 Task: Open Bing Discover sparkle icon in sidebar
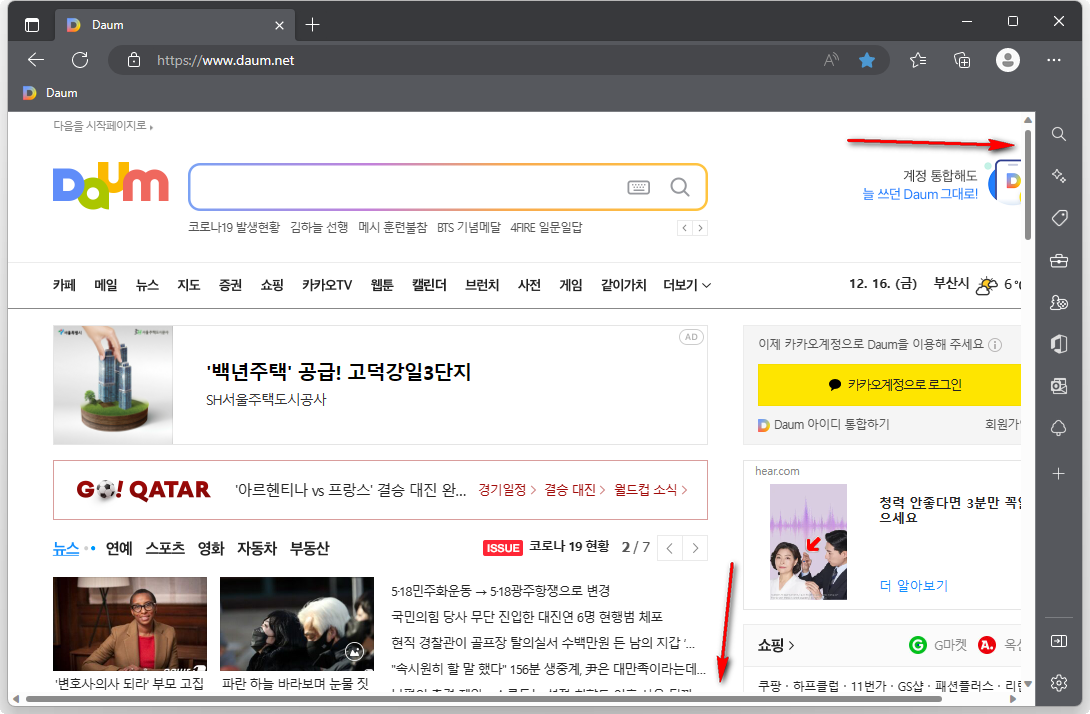point(1058,175)
